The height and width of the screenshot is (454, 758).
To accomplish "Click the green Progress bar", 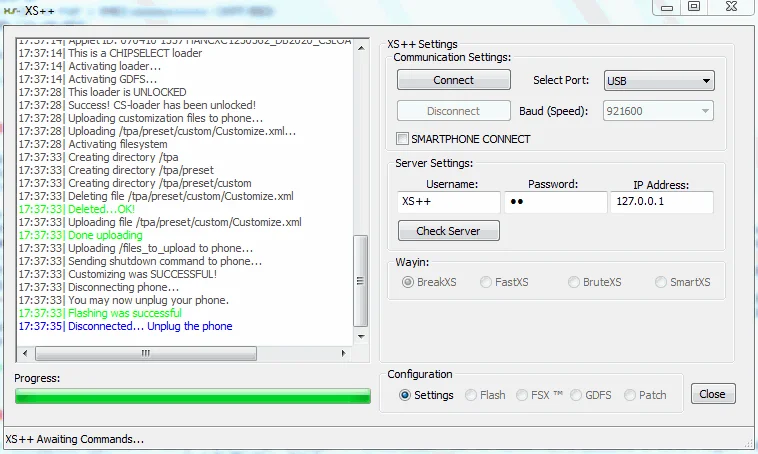I will [193, 396].
